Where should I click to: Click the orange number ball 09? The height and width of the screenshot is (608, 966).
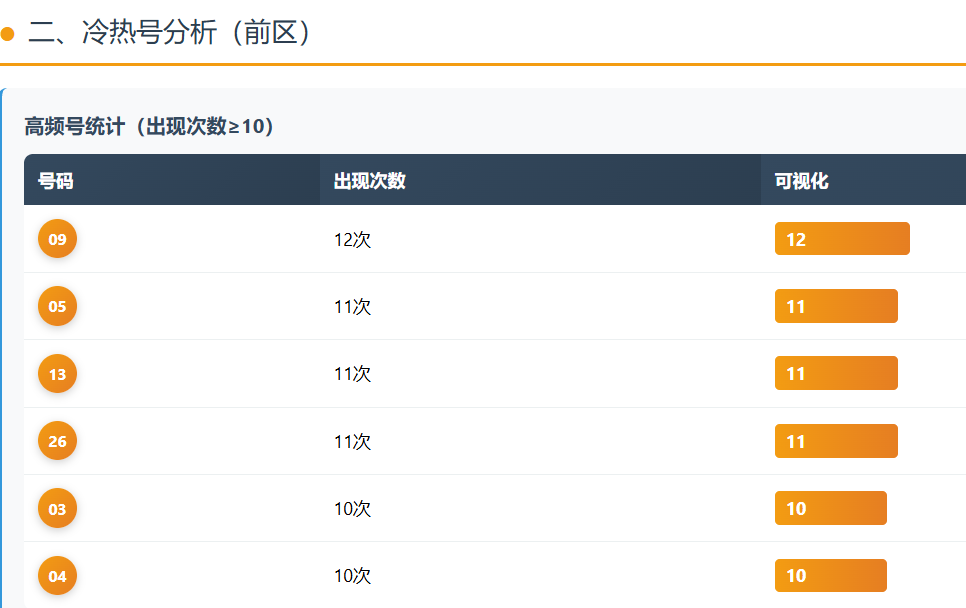coord(57,239)
